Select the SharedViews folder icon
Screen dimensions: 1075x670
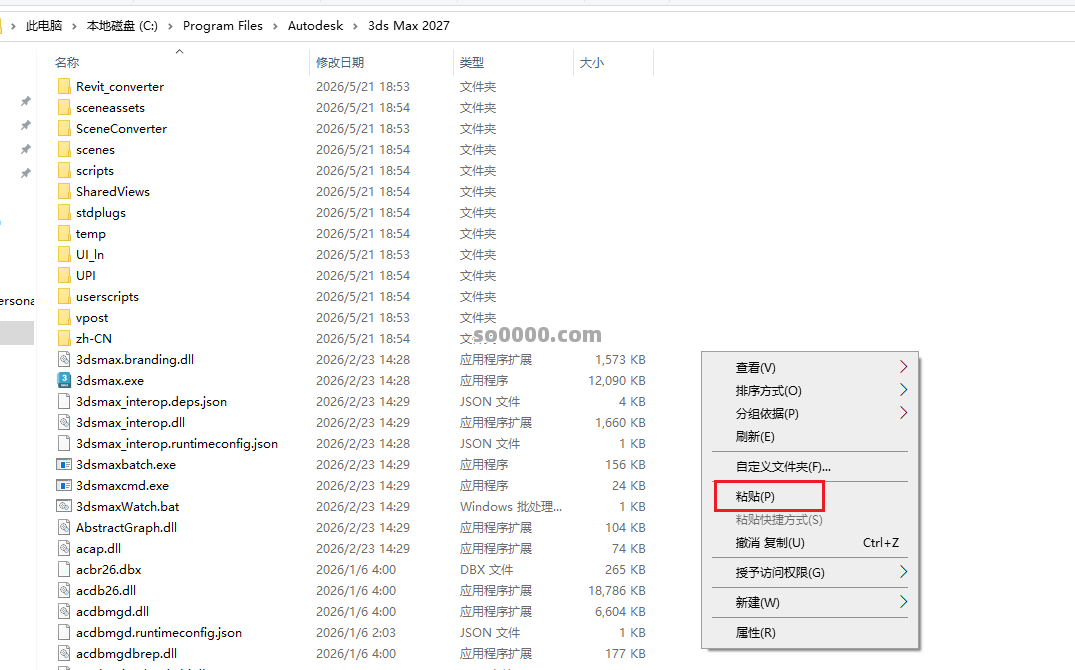pyautogui.click(x=64, y=191)
